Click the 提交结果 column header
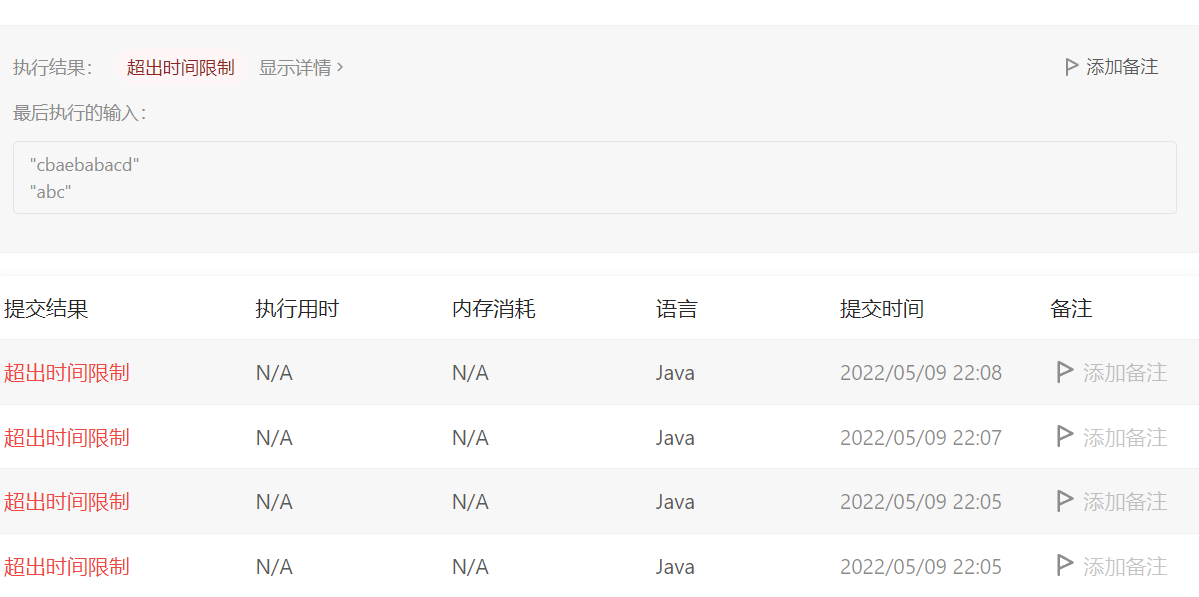Viewport: 1199px width, 597px height. click(x=46, y=309)
